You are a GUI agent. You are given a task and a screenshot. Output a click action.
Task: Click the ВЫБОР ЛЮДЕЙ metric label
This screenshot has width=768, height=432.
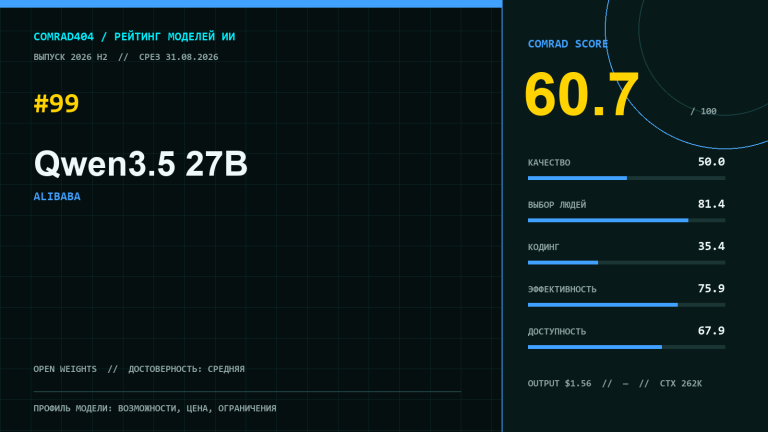click(557, 205)
